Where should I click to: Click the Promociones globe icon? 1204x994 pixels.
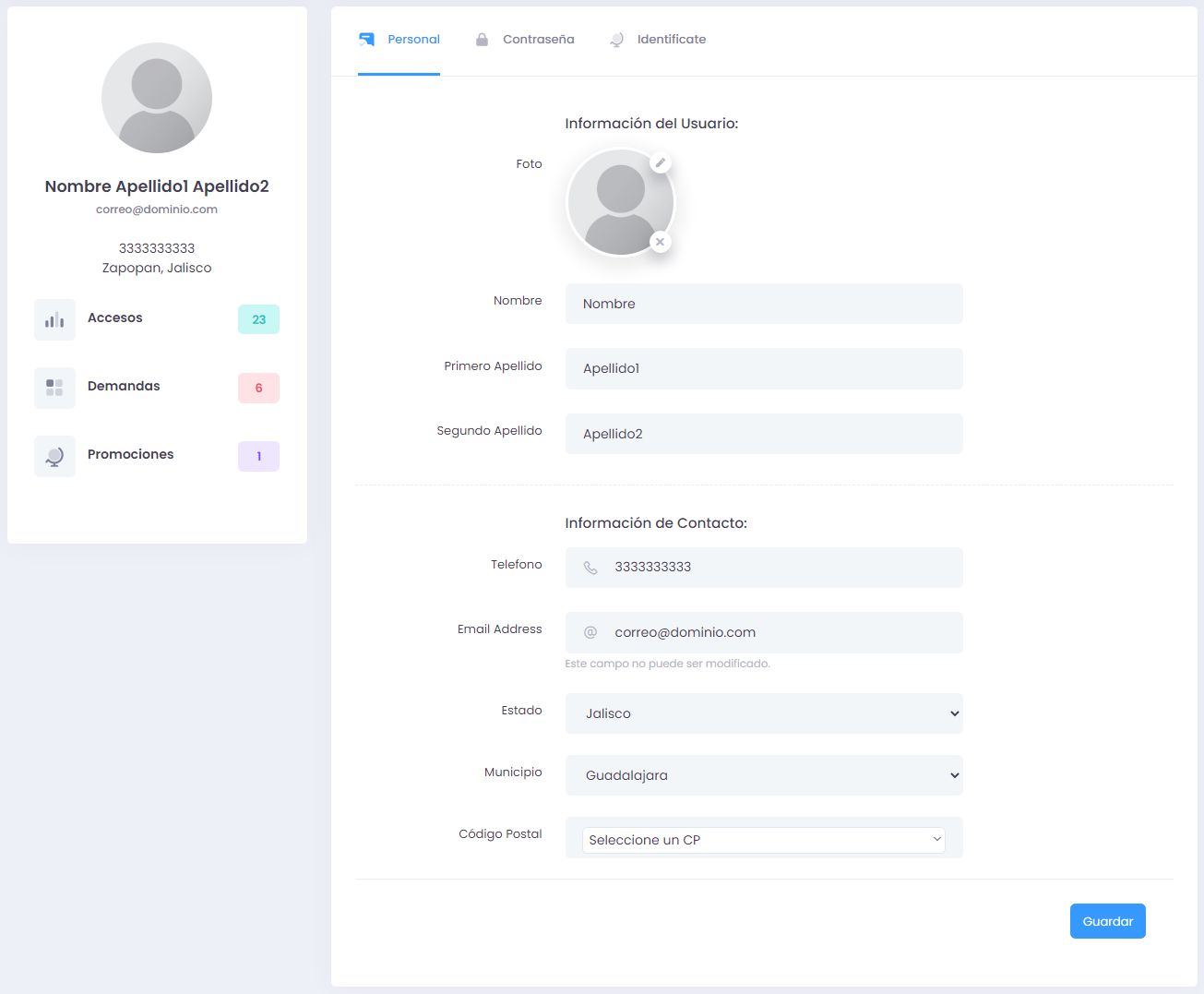[54, 456]
